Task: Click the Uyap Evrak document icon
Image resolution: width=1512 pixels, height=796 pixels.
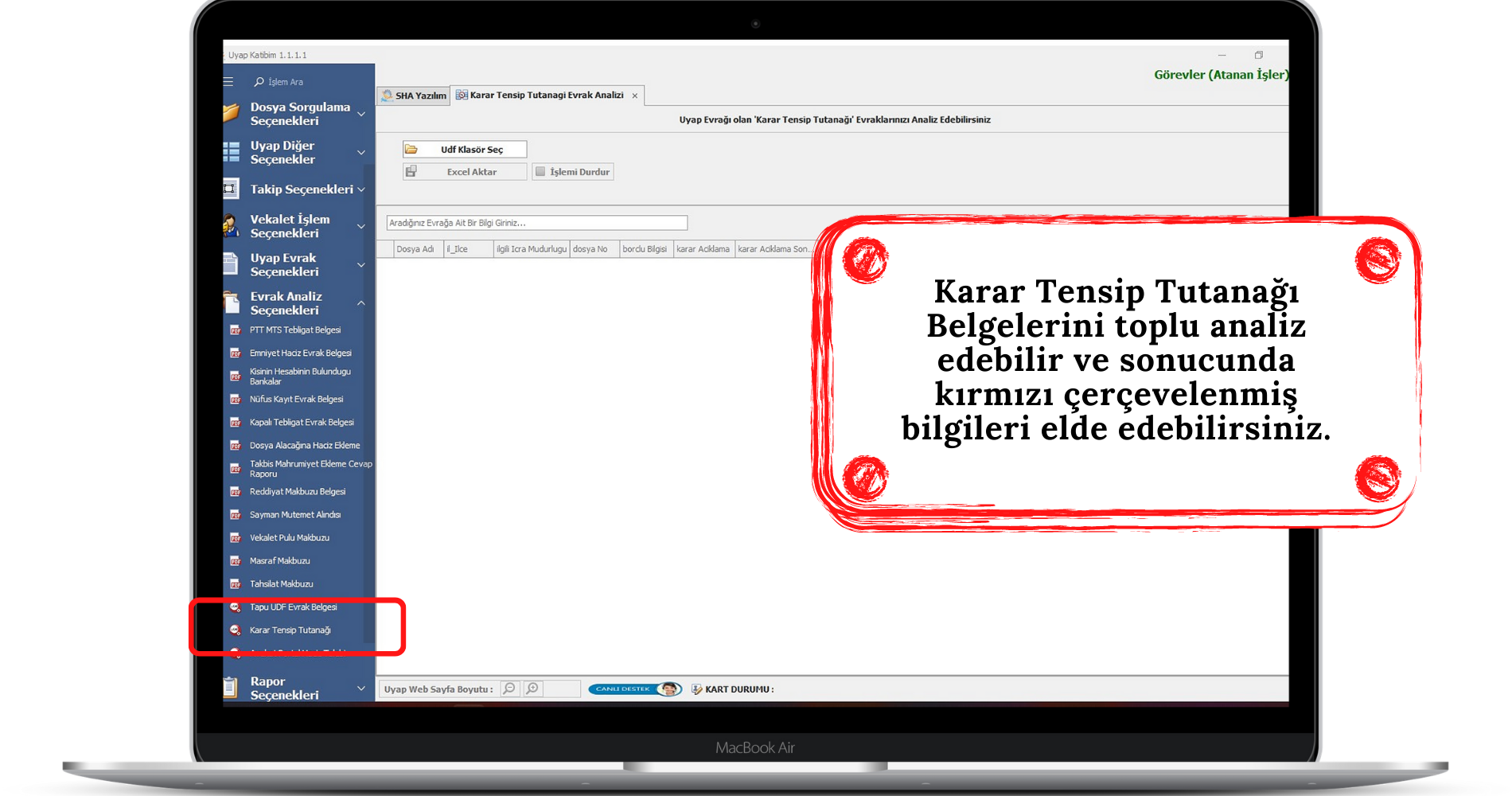Action: click(231, 264)
